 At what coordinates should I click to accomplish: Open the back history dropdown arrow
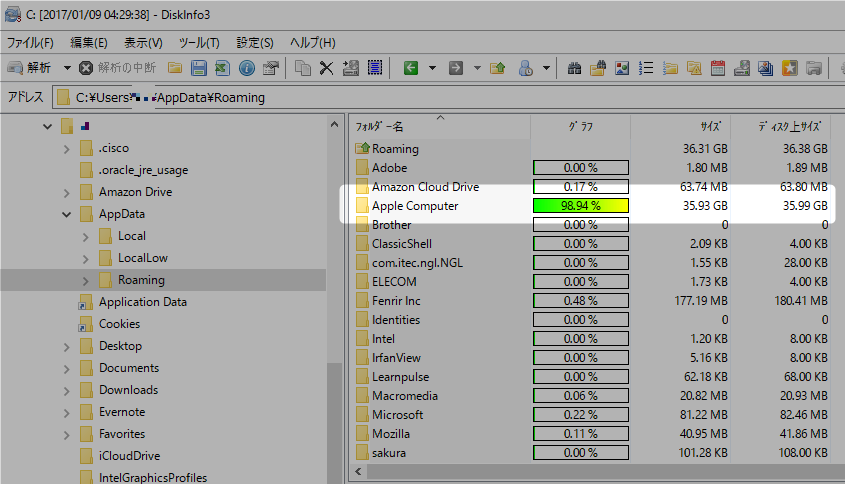pos(432,68)
